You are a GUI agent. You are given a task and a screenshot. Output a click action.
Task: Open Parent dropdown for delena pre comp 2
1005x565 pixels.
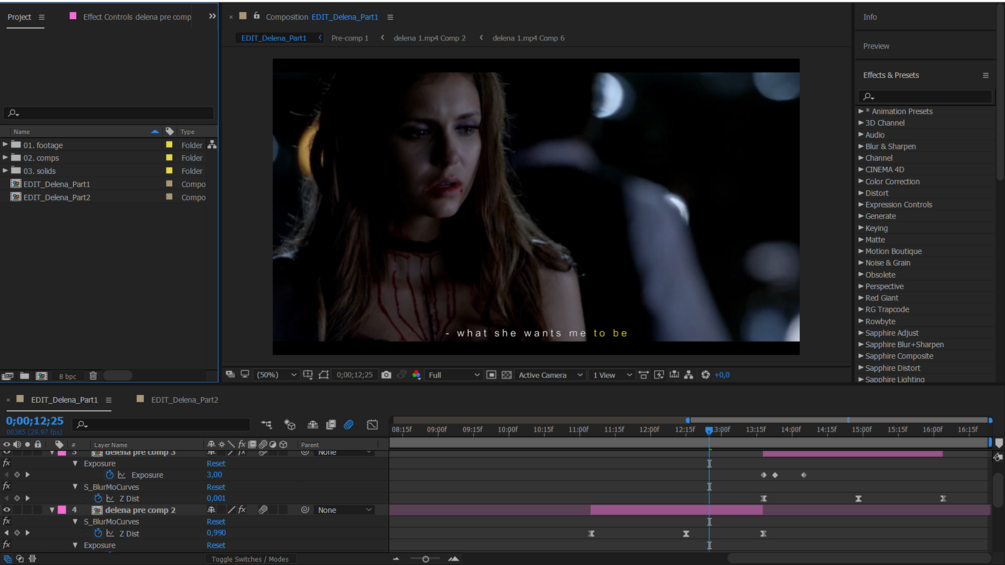tap(345, 510)
